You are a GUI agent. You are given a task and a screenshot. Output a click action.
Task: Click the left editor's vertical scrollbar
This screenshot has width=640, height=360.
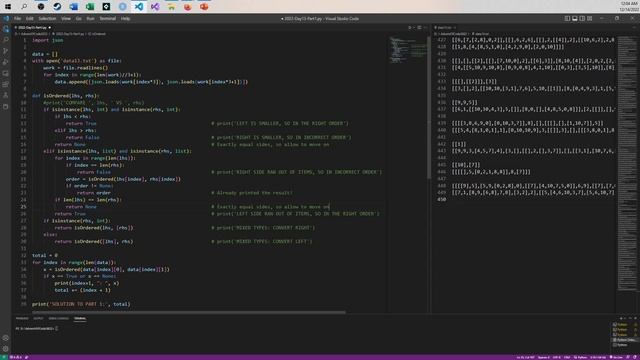pyautogui.click(x=429, y=108)
